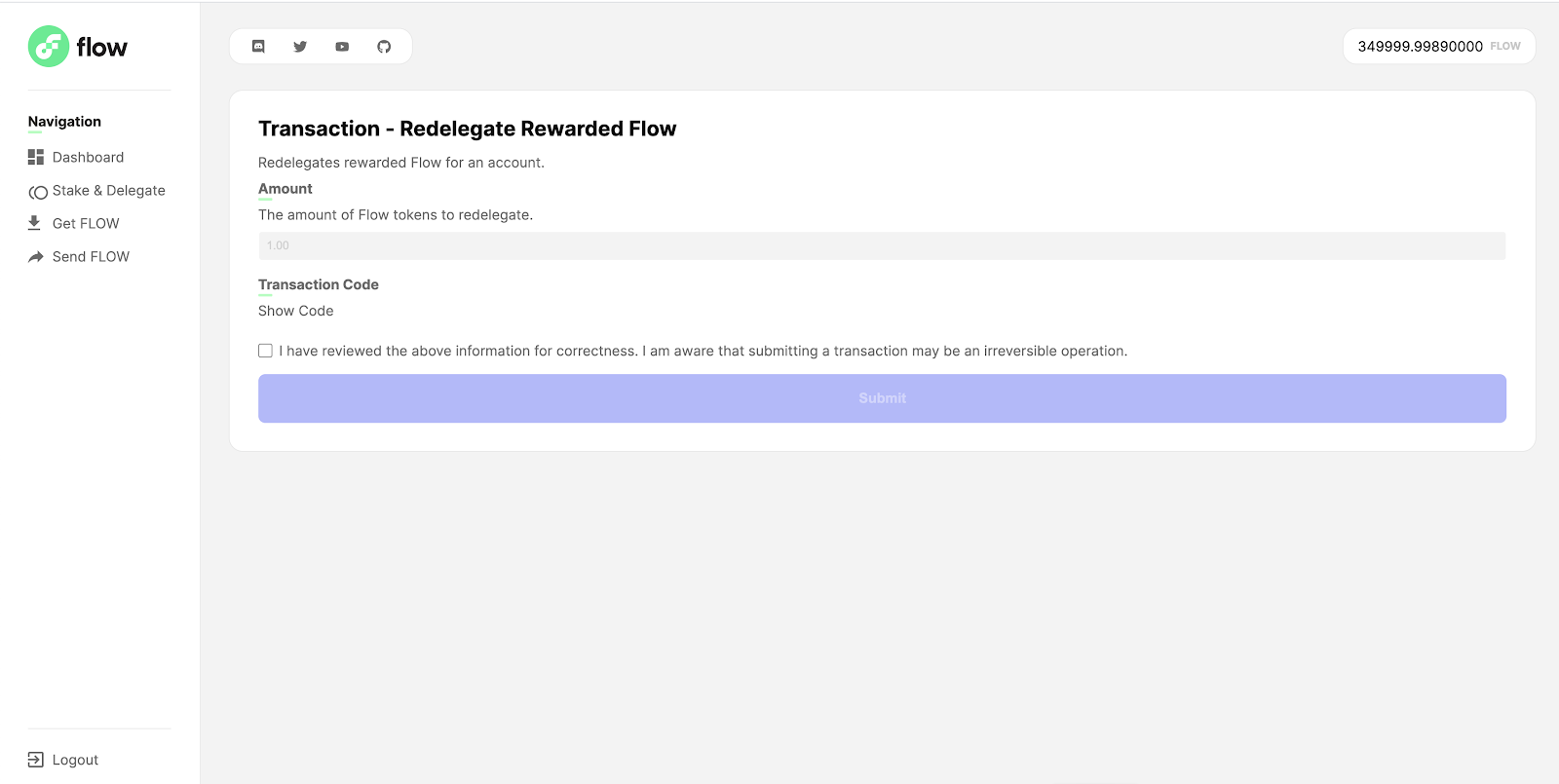Click the Logout text link
Screen dimensions: 1559x784
point(75,761)
